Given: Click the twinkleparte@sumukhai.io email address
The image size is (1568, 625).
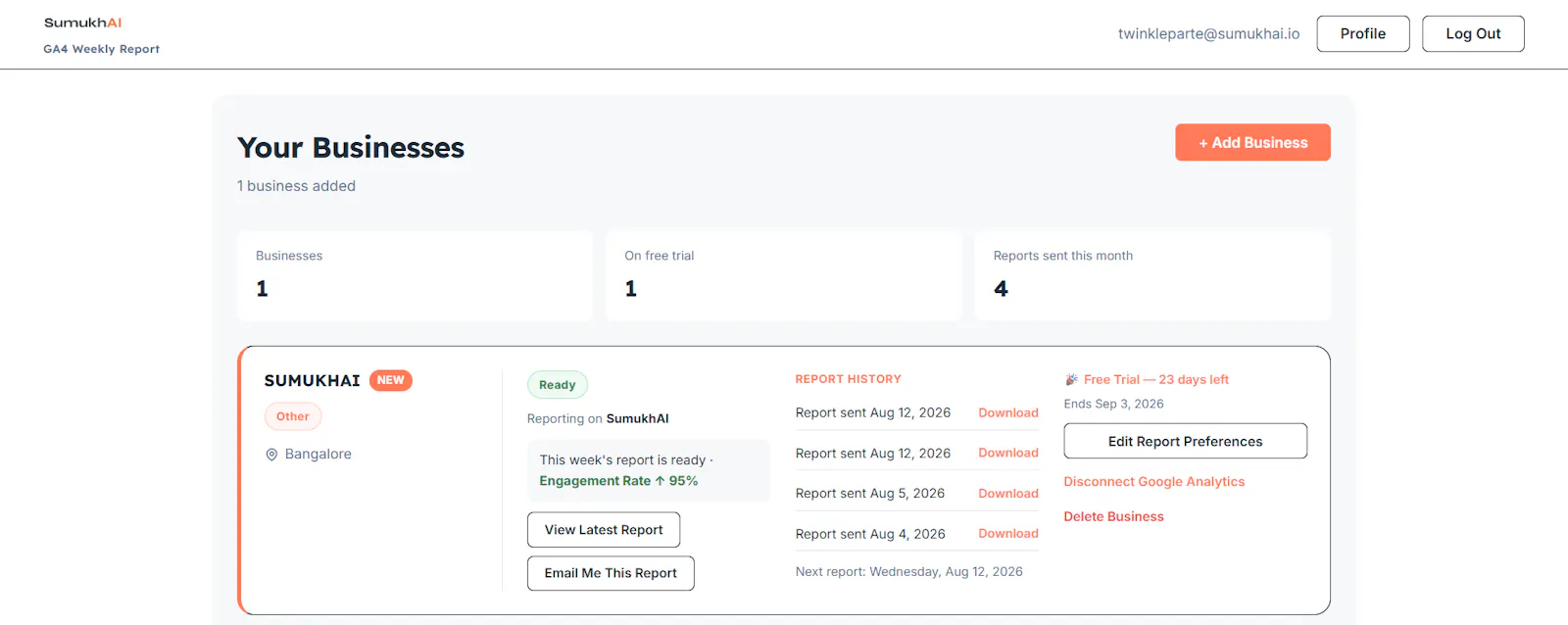Looking at the screenshot, I should 1208,33.
